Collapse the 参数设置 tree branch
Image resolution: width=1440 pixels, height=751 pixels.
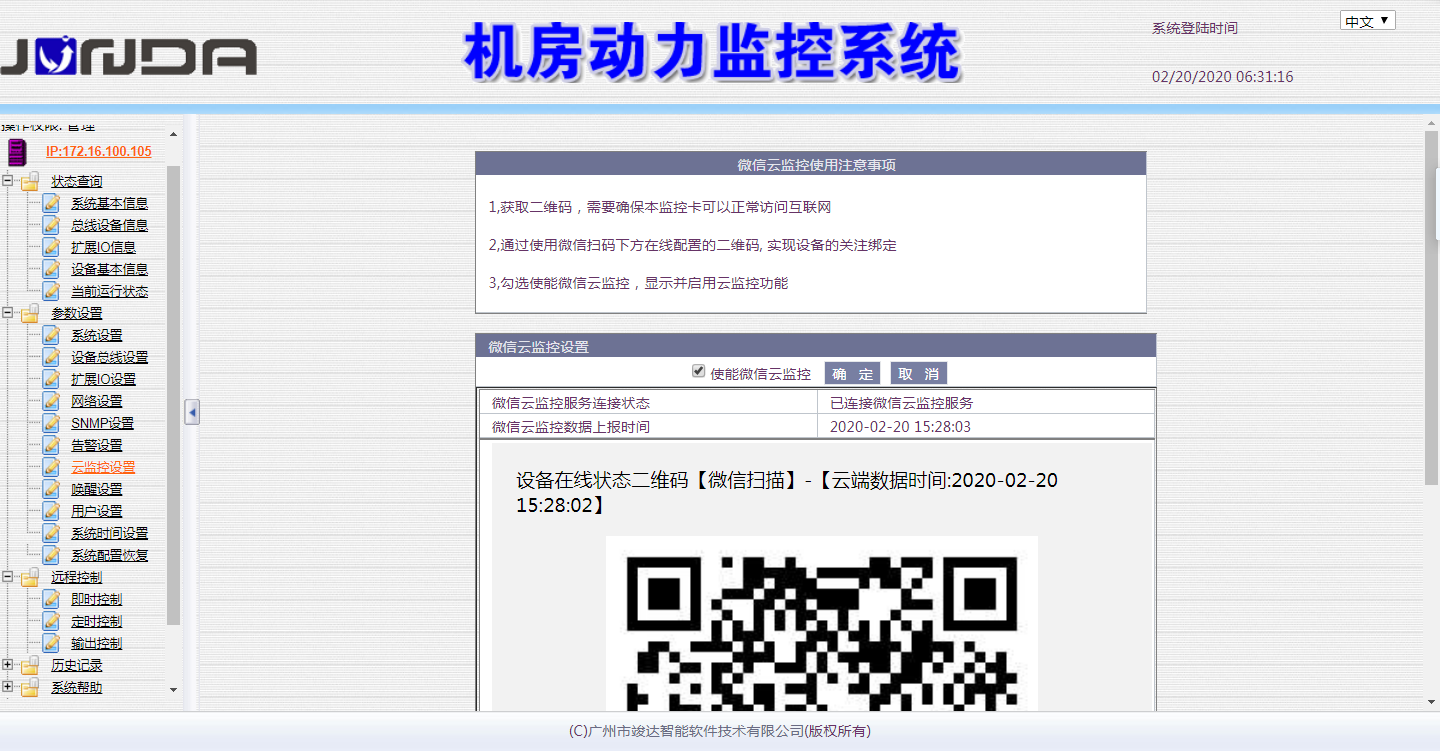9,313
